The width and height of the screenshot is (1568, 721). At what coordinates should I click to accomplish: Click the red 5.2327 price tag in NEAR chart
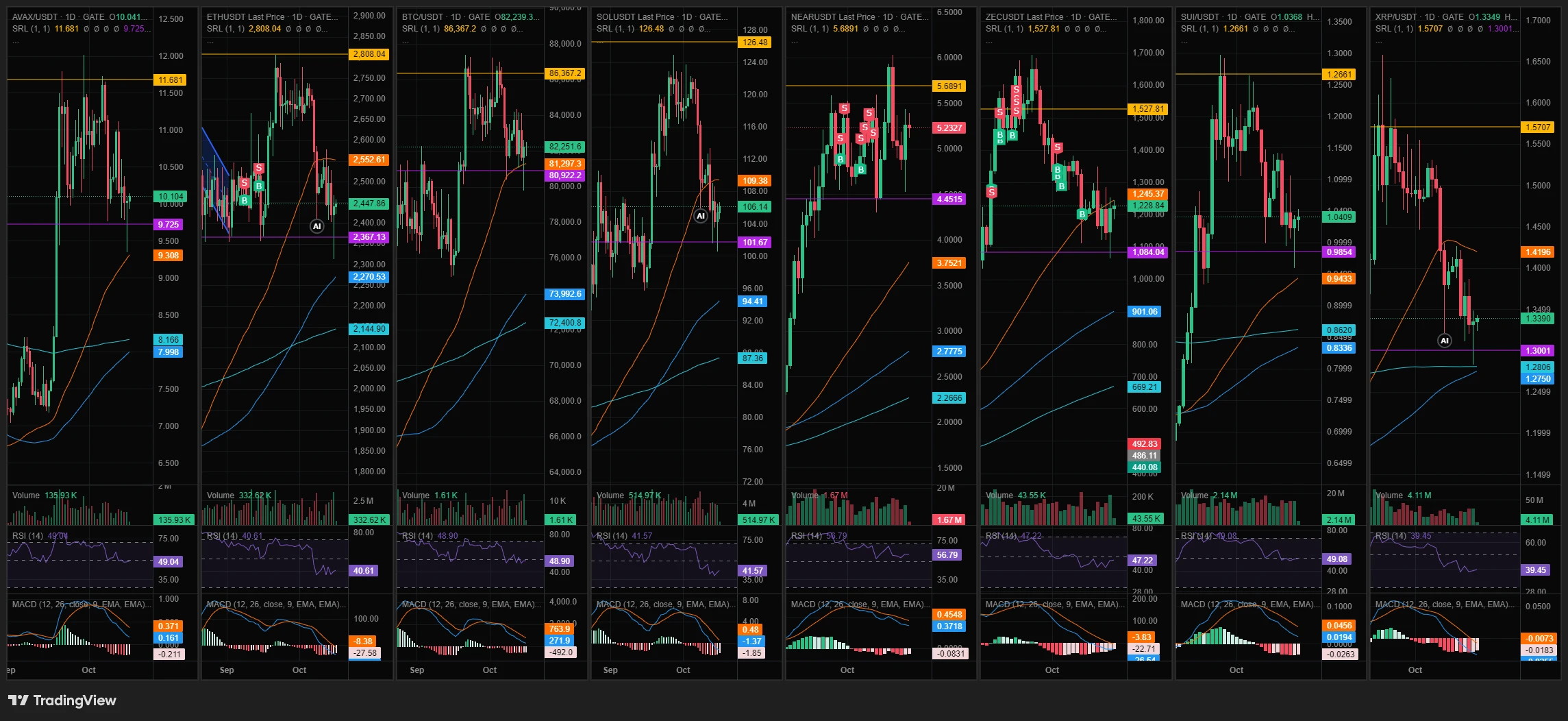coord(949,128)
